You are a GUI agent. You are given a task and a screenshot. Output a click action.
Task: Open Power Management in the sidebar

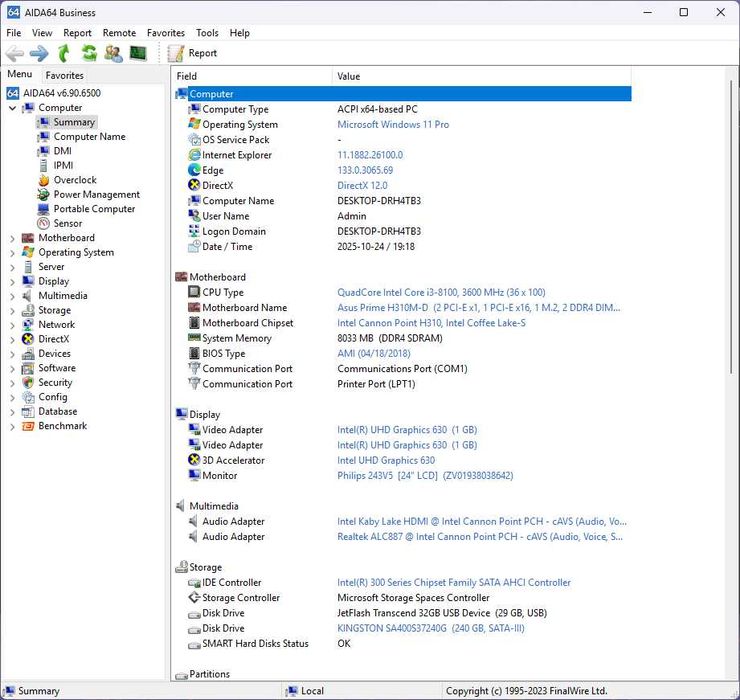(x=96, y=195)
